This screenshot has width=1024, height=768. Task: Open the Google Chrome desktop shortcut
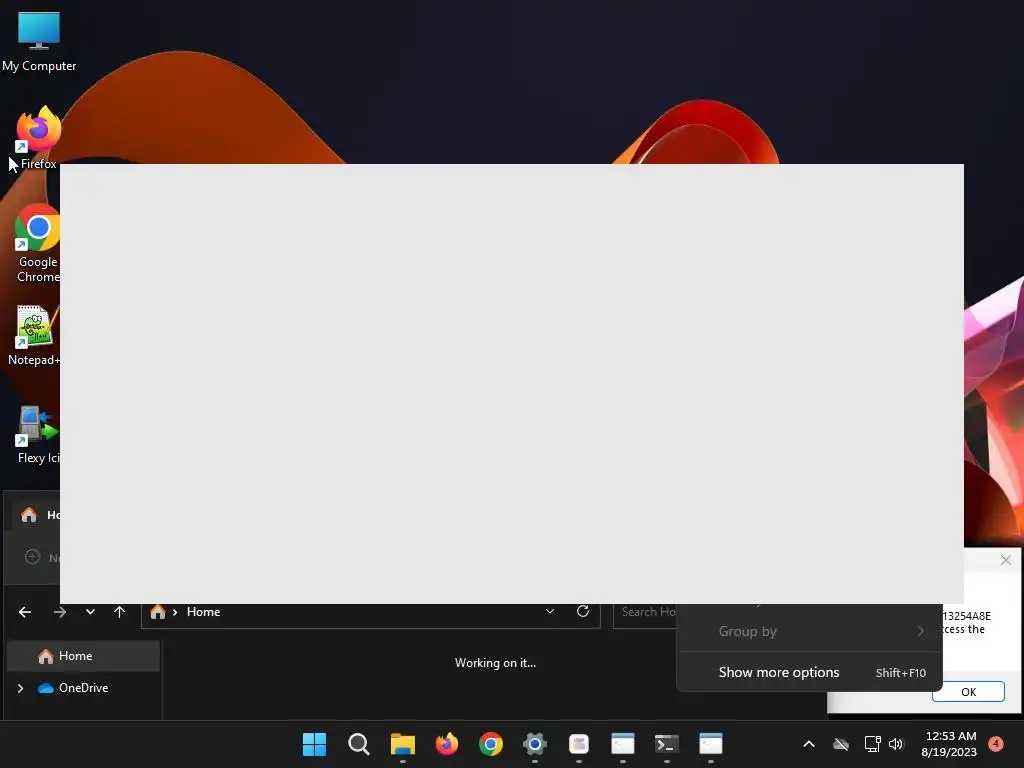[x=38, y=243]
